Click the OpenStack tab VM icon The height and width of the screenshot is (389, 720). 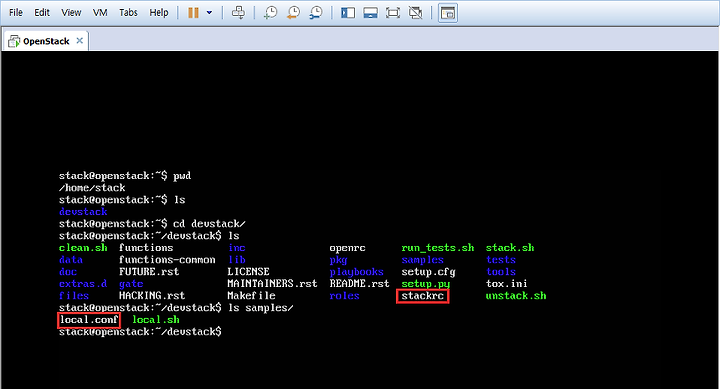coord(14,41)
